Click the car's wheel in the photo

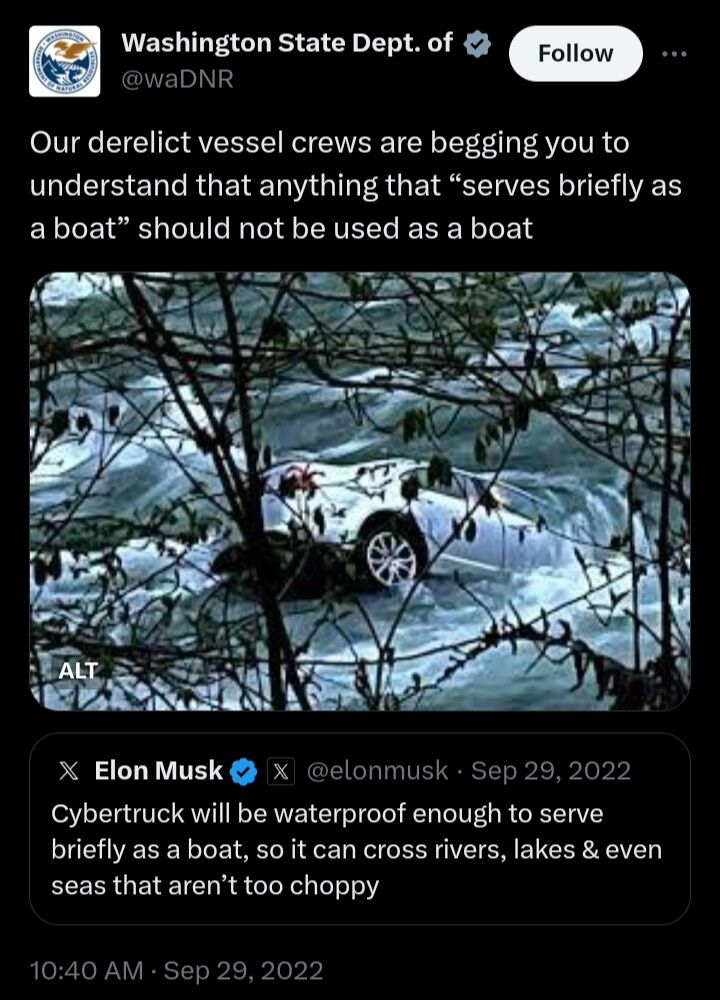390,554
